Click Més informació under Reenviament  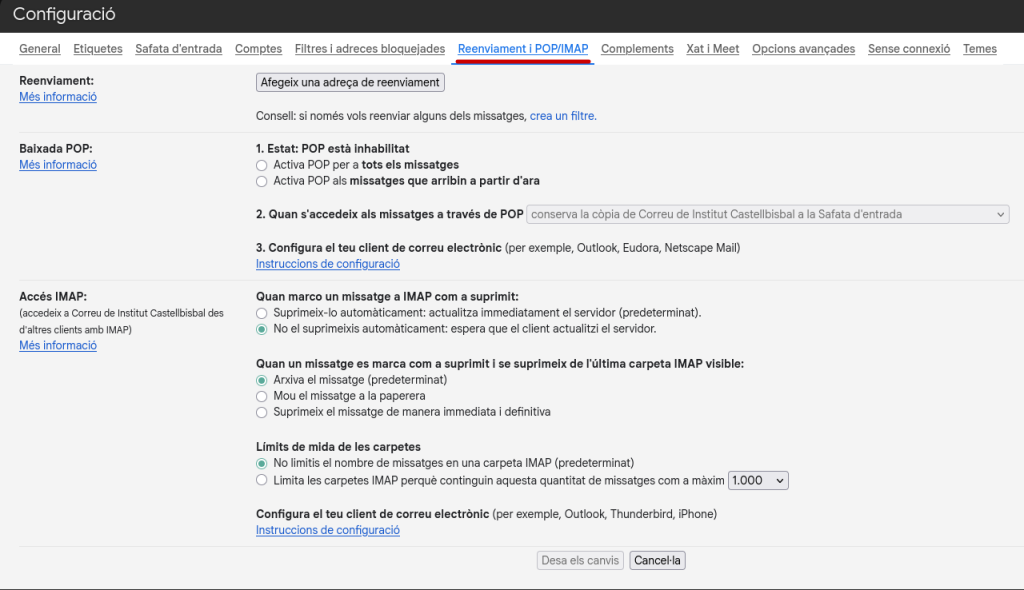[x=58, y=97]
